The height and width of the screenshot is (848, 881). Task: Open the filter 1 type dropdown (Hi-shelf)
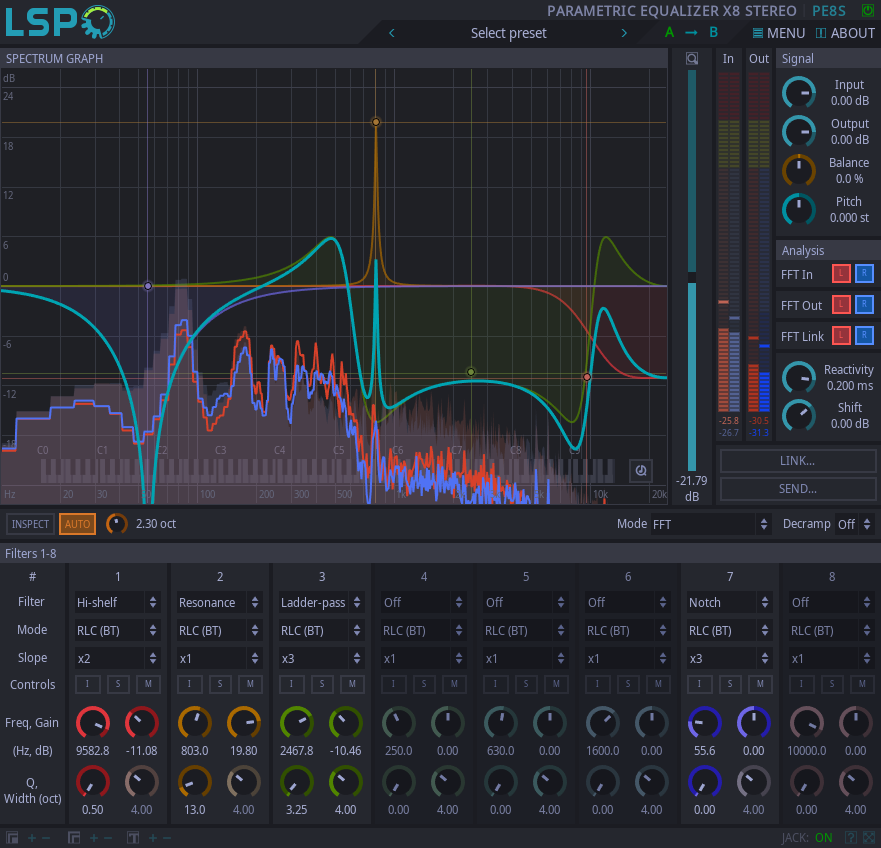click(117, 602)
